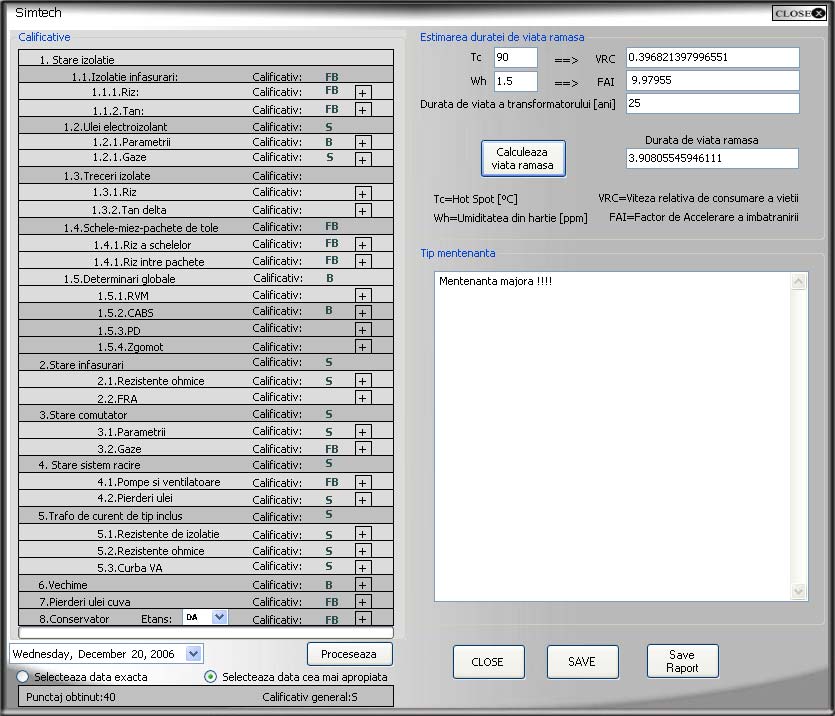Click plus button for 1.5.2.CABS
The width and height of the screenshot is (835, 716).
pyautogui.click(x=363, y=312)
